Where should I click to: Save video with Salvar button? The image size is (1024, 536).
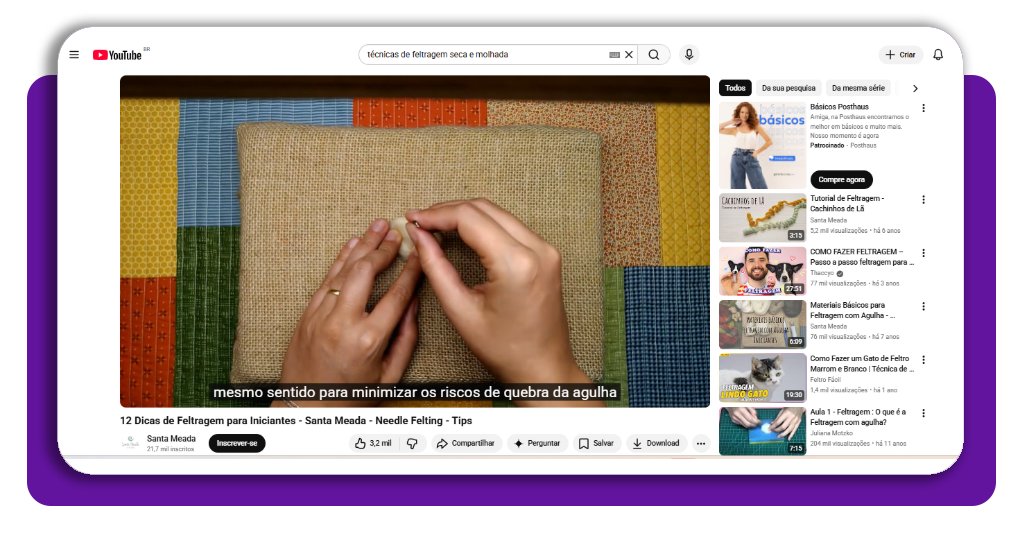(x=596, y=443)
